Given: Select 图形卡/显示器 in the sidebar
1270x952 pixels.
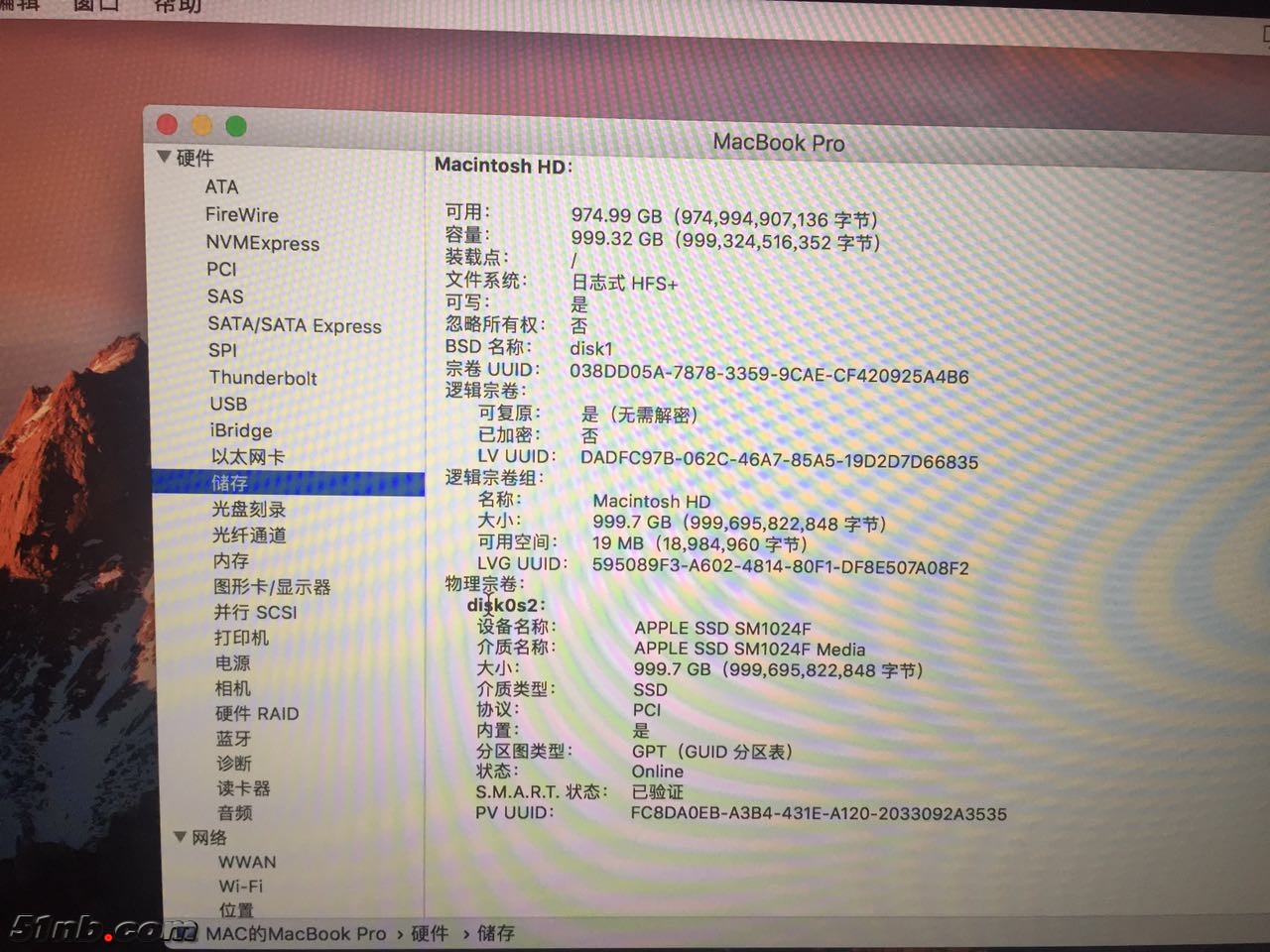Looking at the screenshot, I should 272,586.
